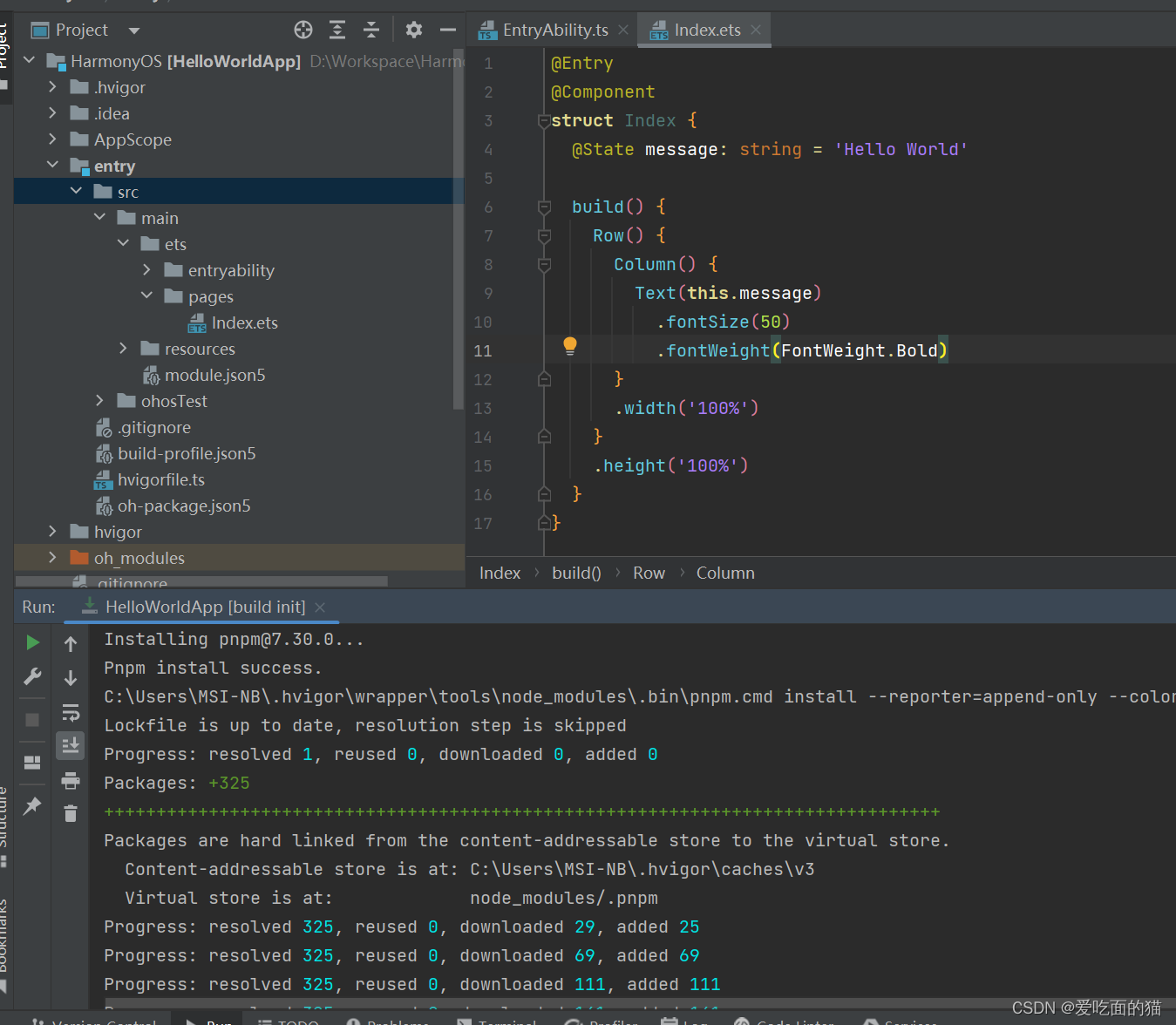Viewport: 1176px width, 1025px height.
Task: Collapse the main folder
Action: pos(99,217)
